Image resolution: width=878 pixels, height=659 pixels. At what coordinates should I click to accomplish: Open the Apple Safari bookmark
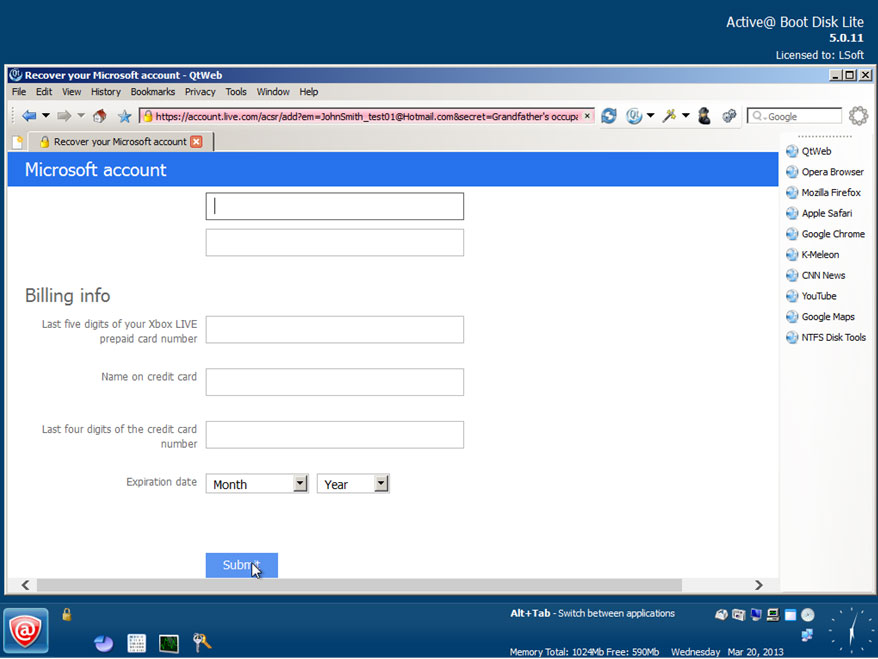point(819,213)
